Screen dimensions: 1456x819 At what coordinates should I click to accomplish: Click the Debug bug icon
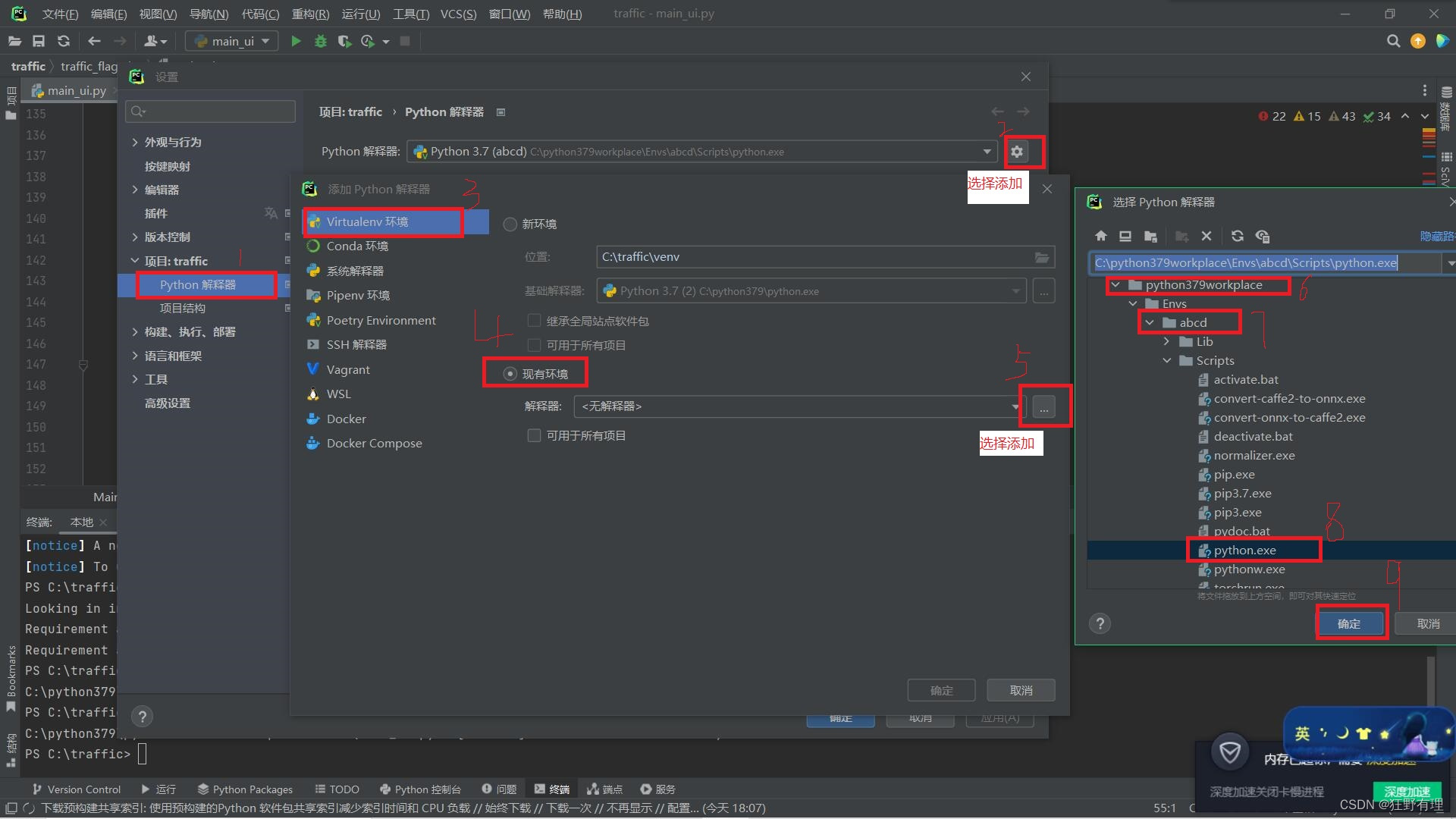coord(320,41)
